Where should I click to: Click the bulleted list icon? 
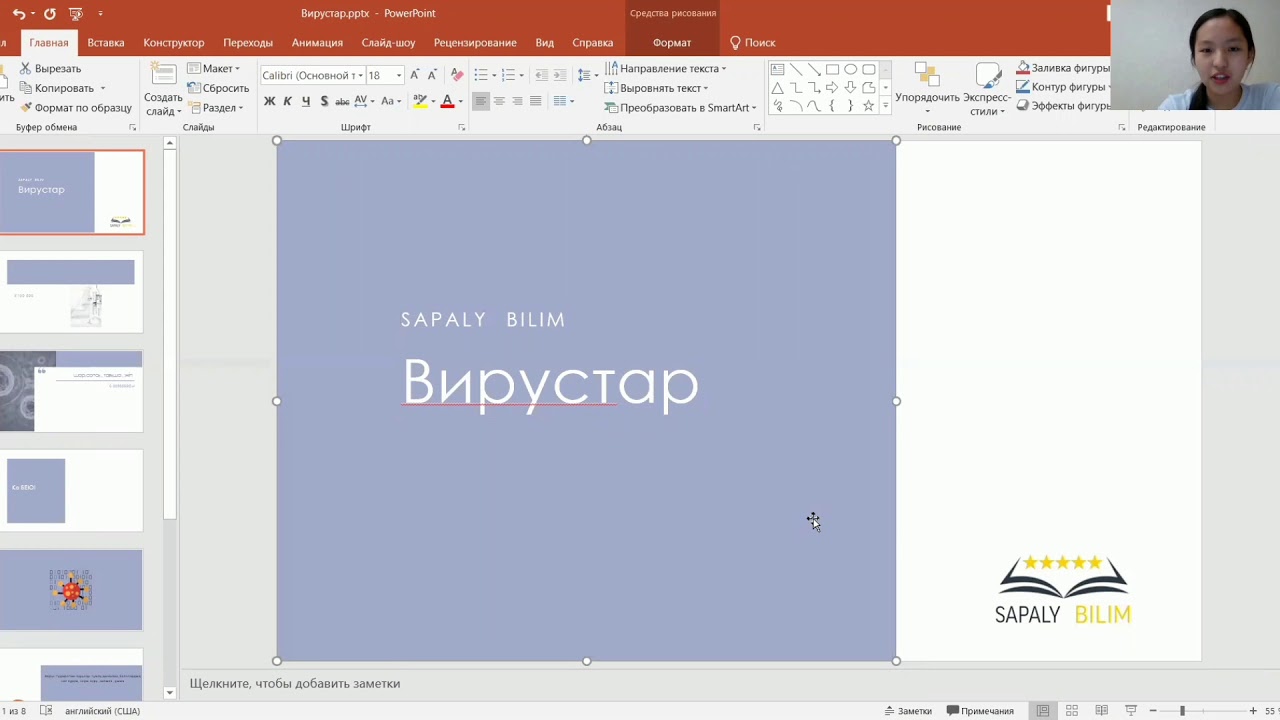(481, 75)
